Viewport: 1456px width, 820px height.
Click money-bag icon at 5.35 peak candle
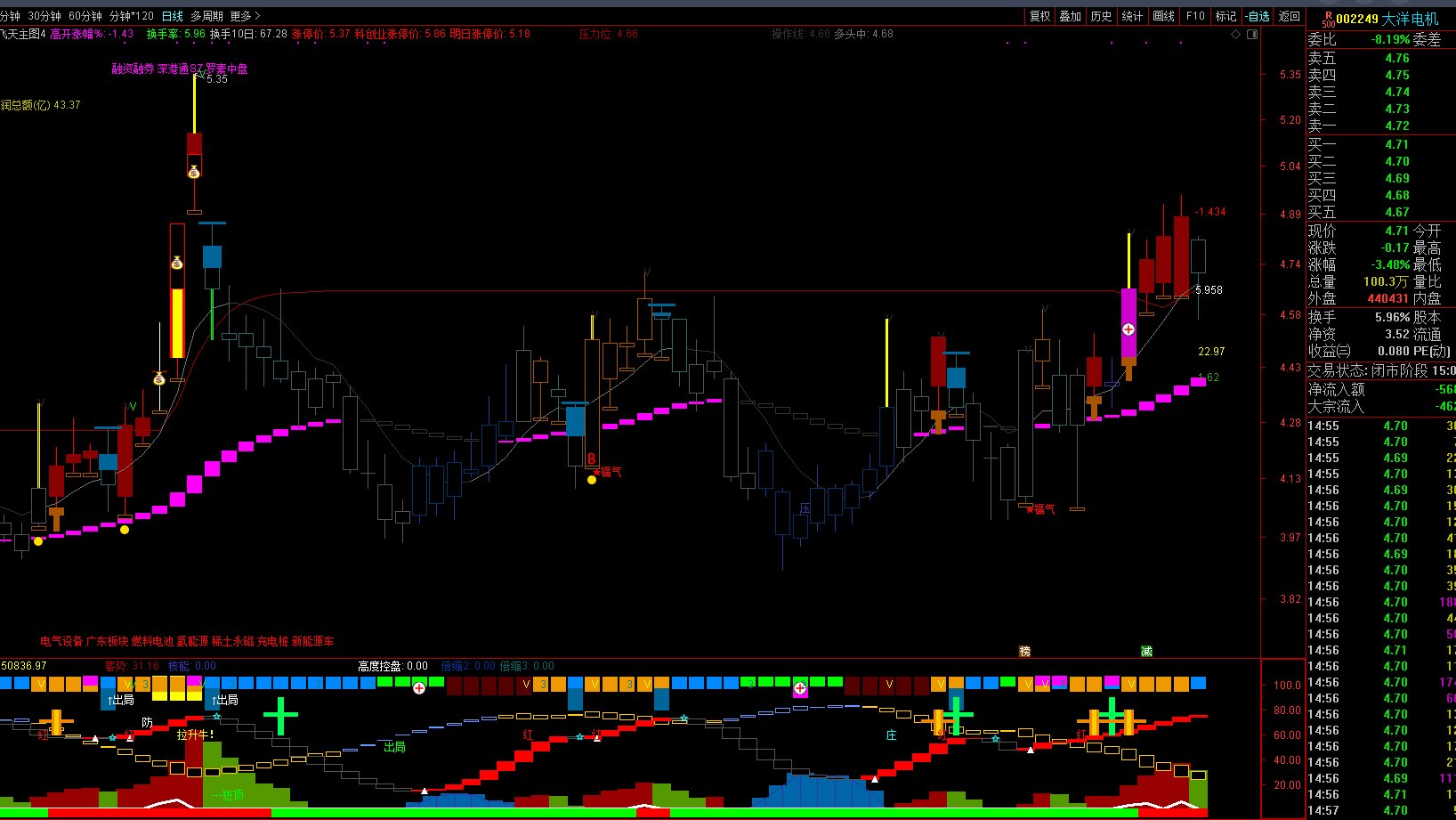(194, 172)
